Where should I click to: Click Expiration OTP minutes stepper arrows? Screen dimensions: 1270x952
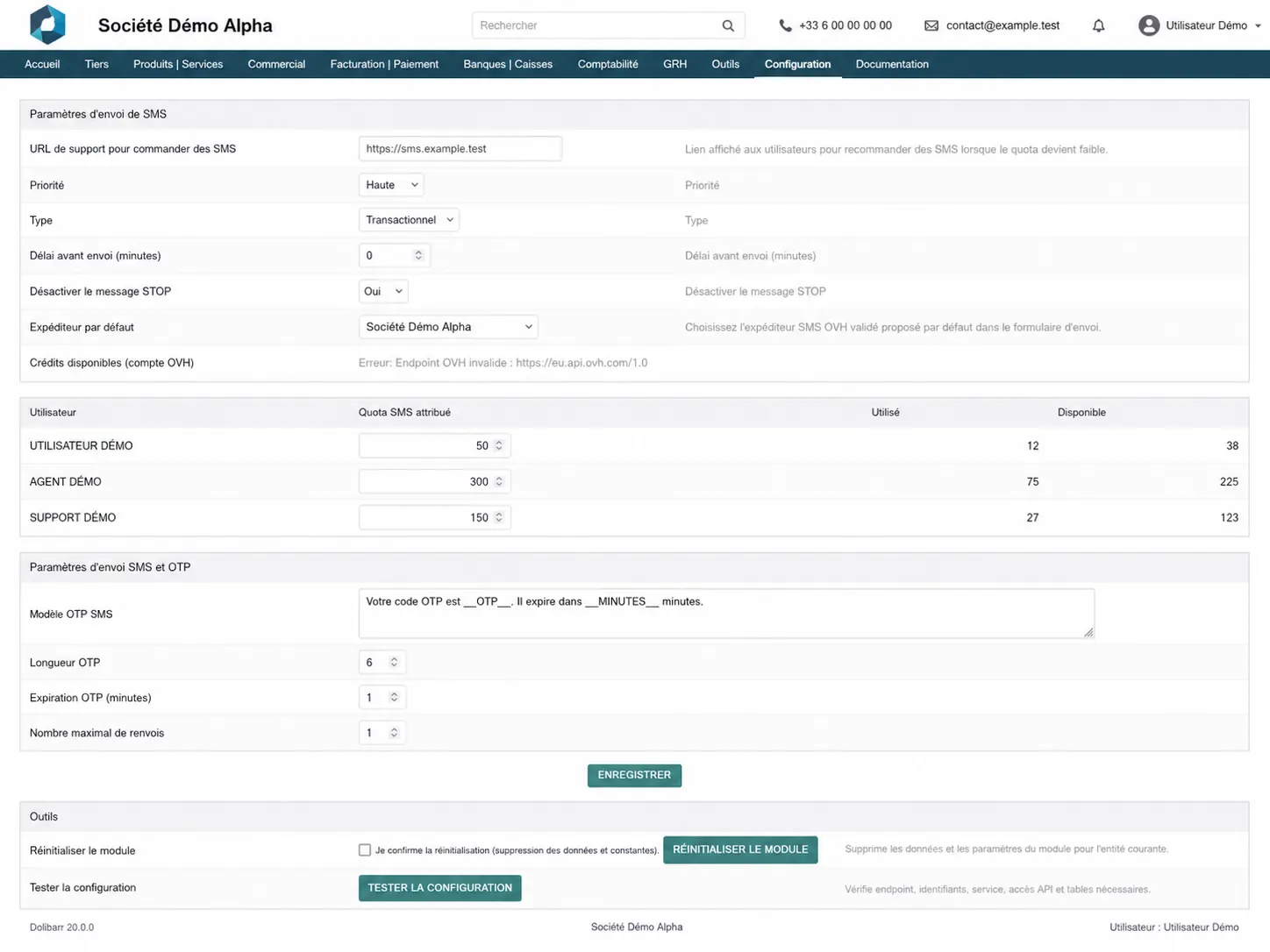click(394, 697)
